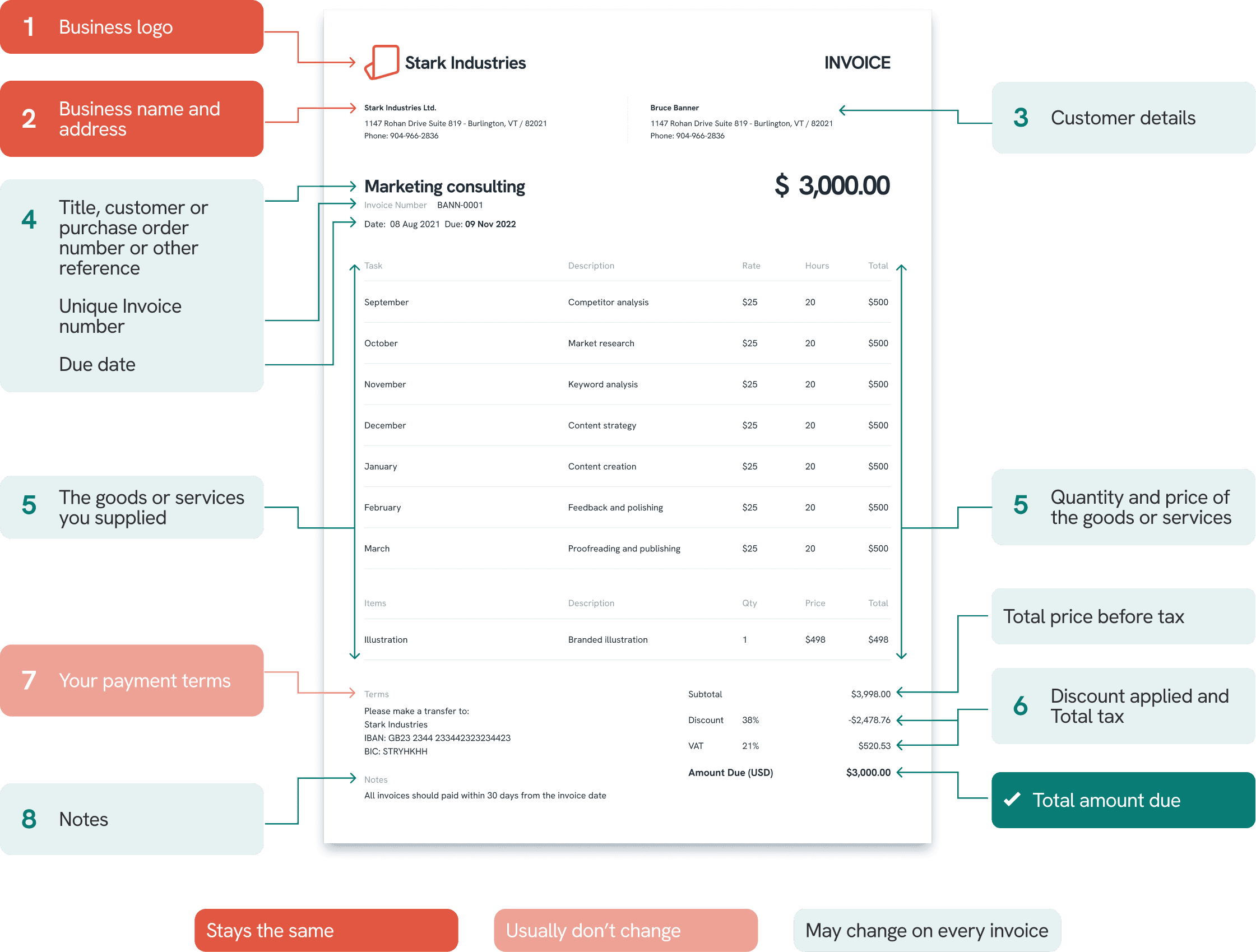Click the Amount Due (USD) label
The width and height of the screenshot is (1256, 952).
(x=731, y=773)
